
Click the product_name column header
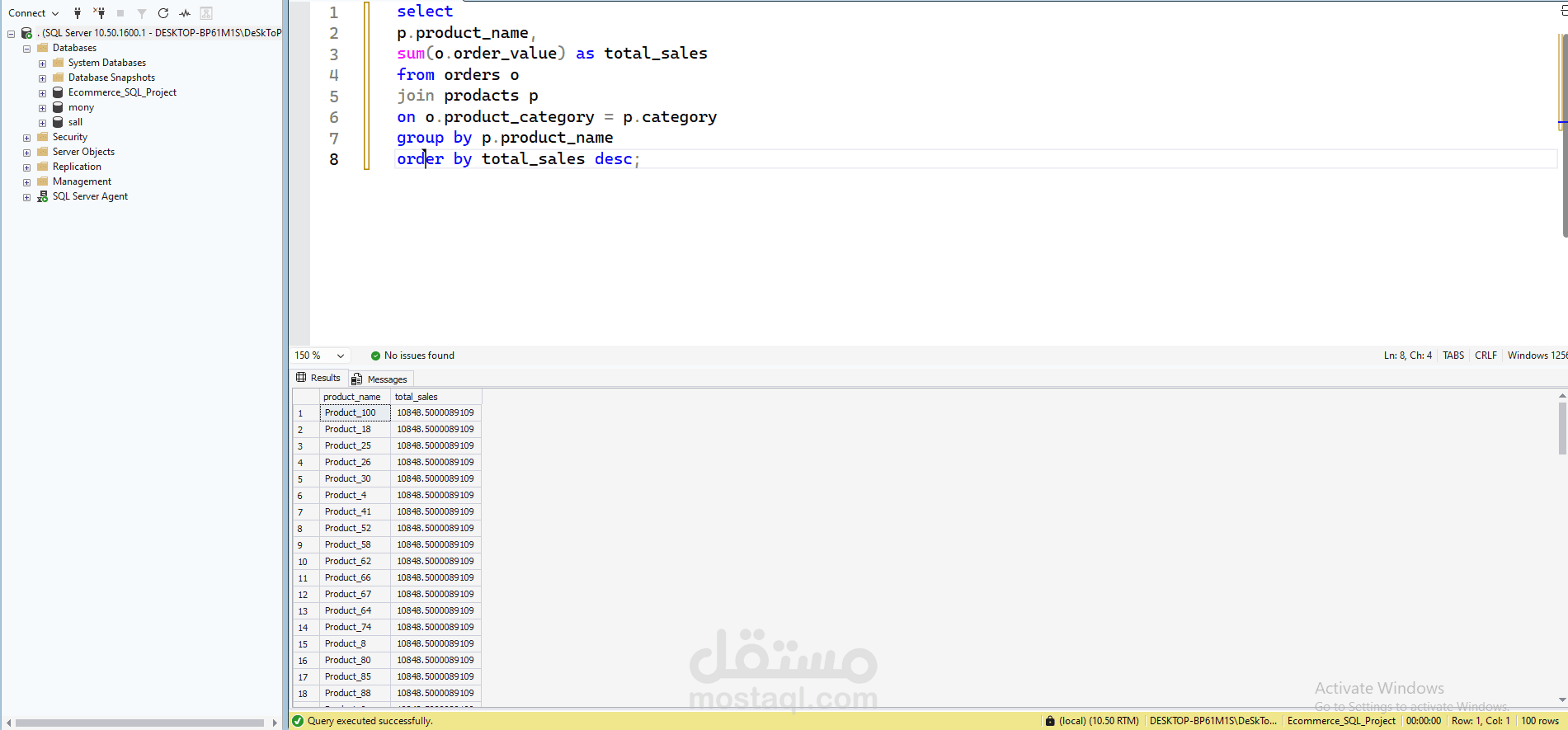coord(355,397)
